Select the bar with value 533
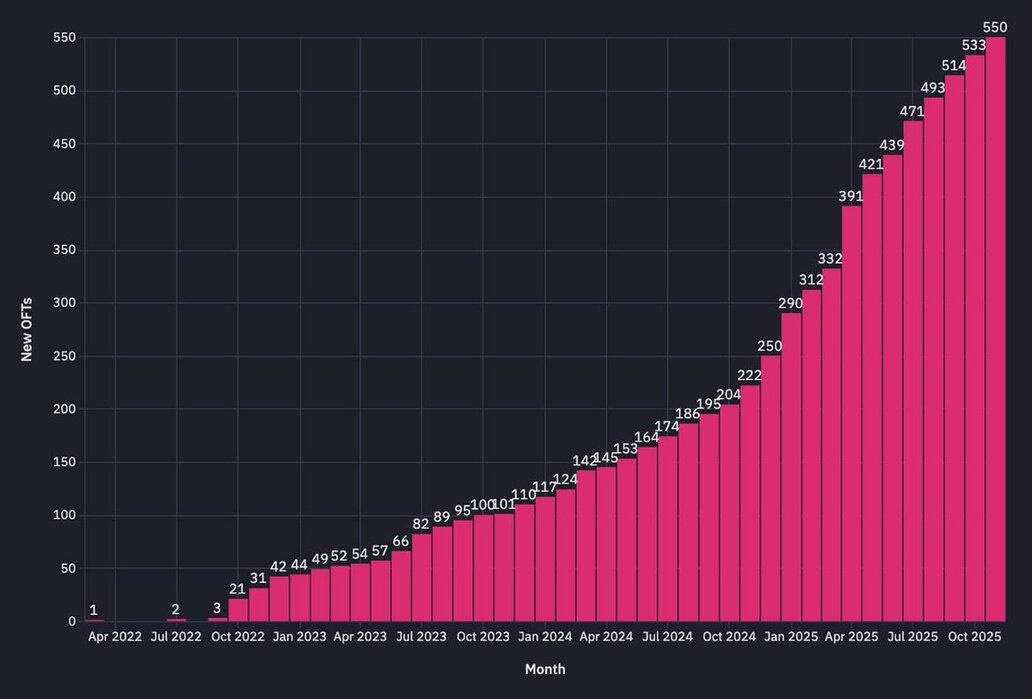 [x=974, y=338]
